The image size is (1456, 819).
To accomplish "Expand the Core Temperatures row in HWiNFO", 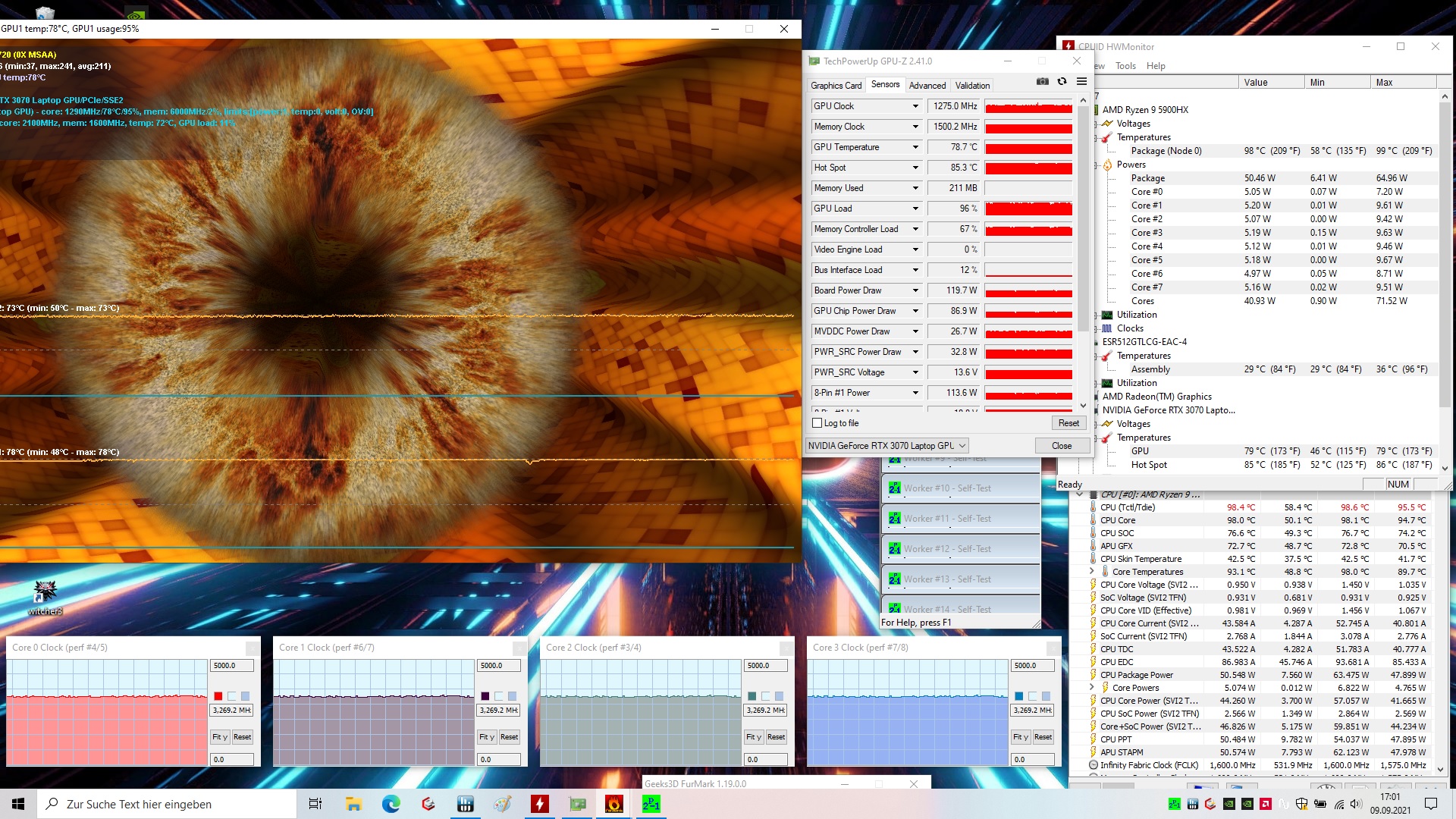I will (x=1091, y=572).
